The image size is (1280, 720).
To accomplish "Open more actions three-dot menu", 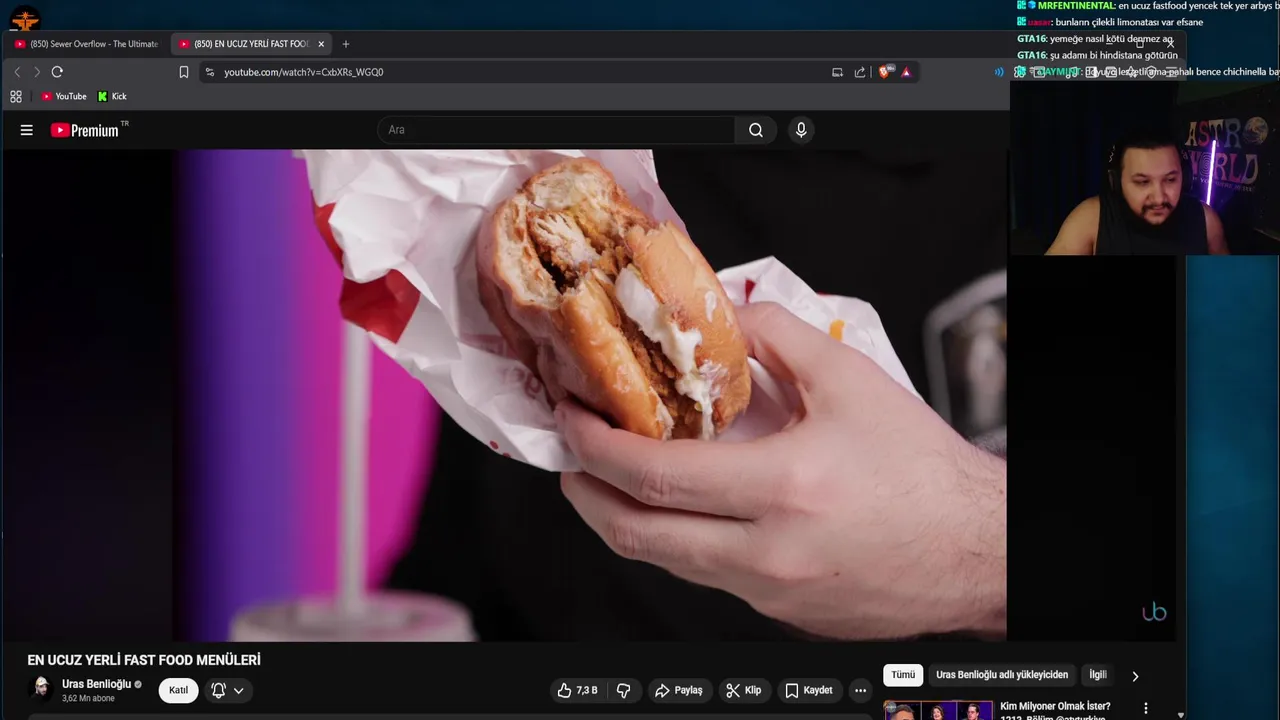I will coord(860,690).
